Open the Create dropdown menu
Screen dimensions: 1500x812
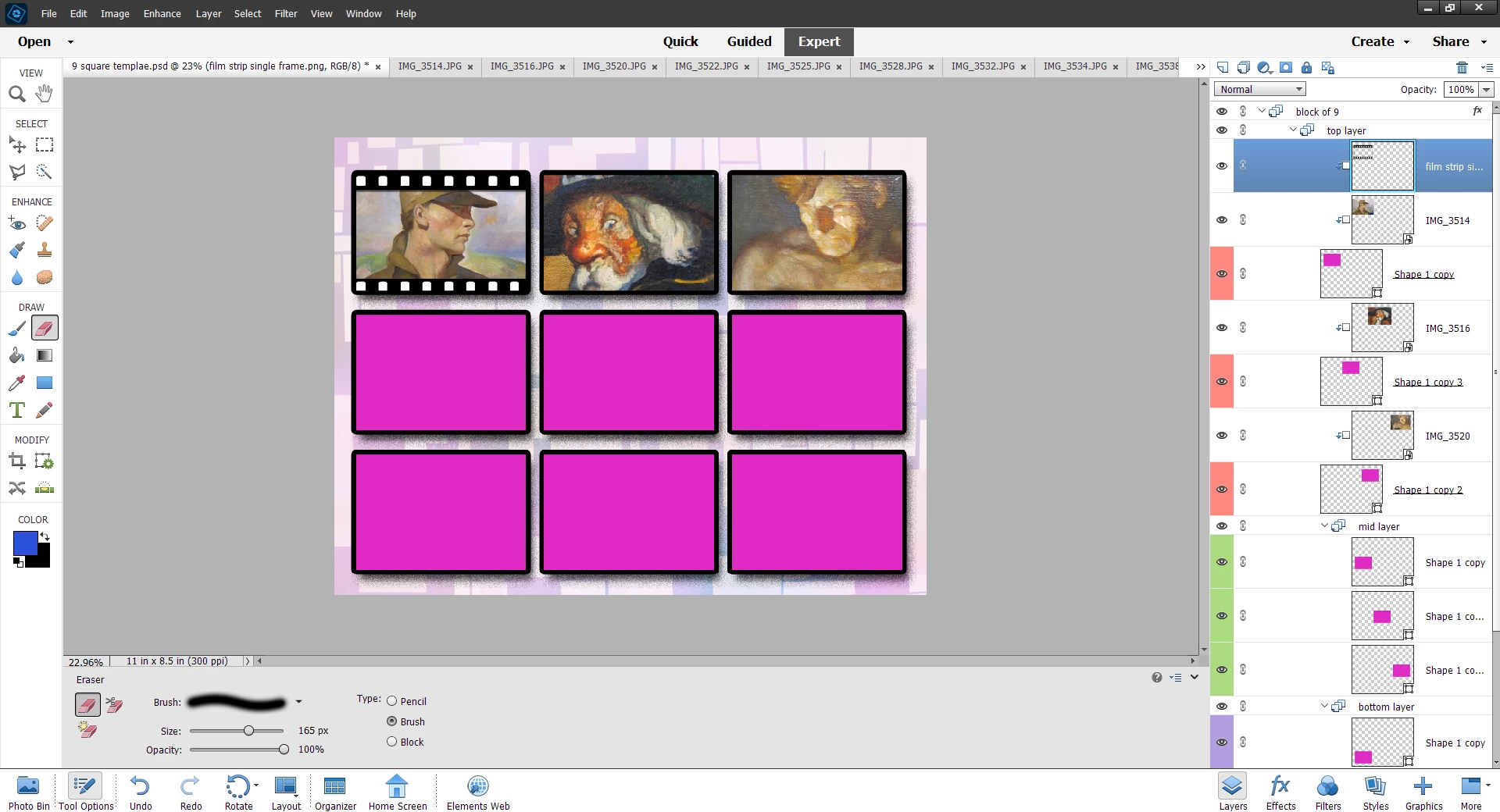tap(1380, 41)
